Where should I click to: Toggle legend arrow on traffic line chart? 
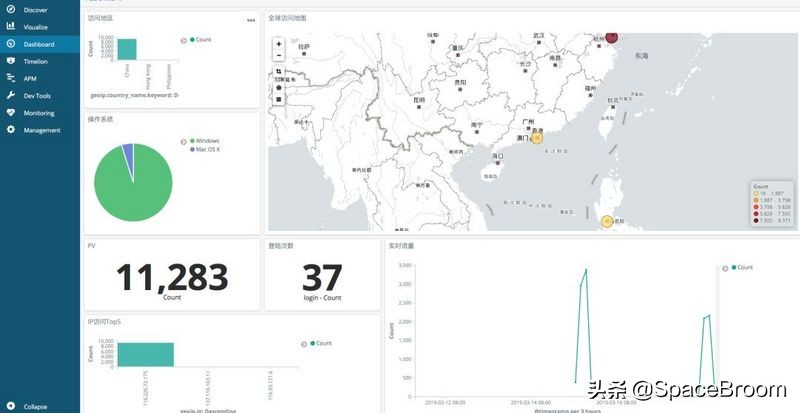point(725,268)
